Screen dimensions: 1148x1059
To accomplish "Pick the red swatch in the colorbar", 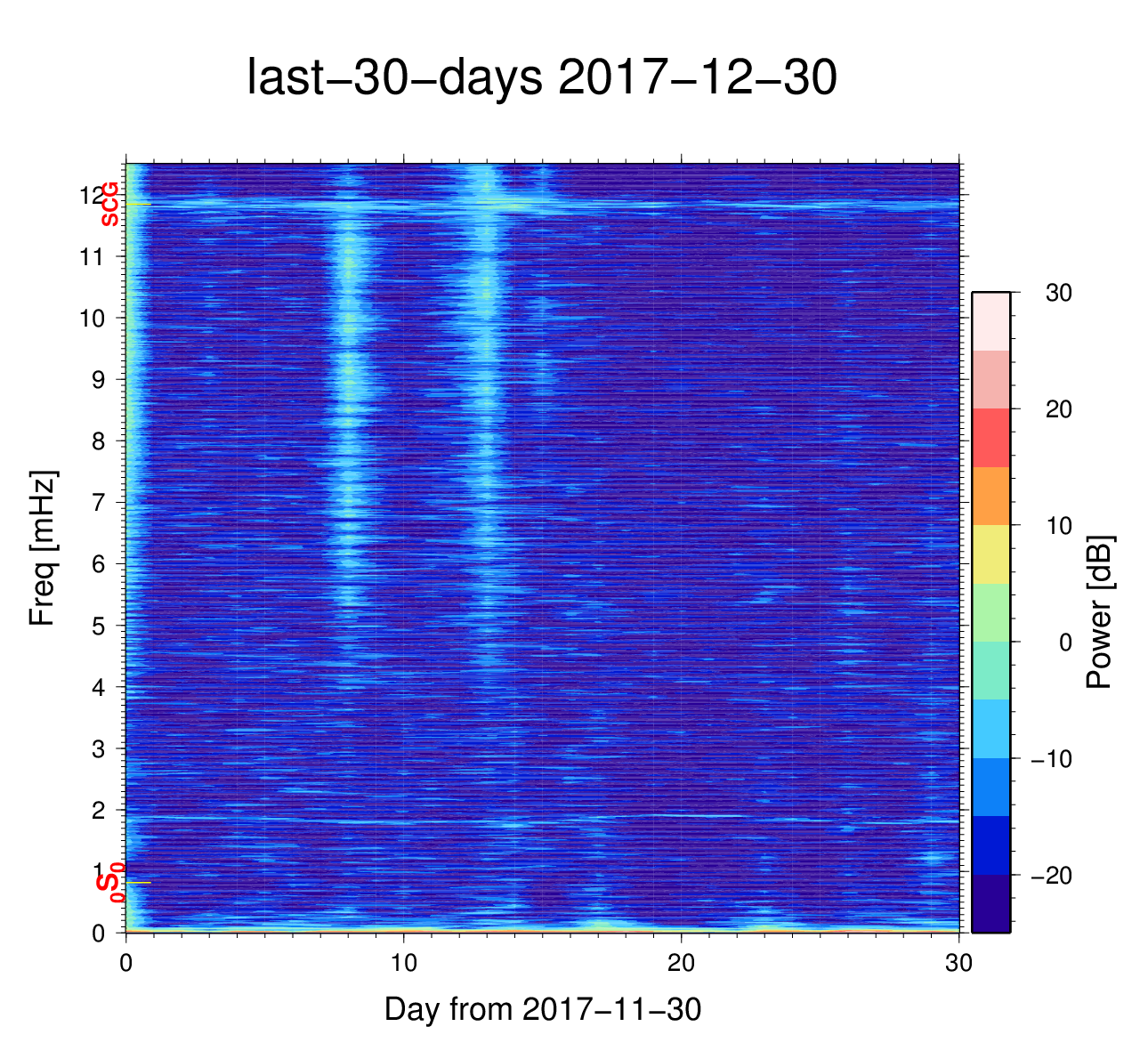I will 990,438.
